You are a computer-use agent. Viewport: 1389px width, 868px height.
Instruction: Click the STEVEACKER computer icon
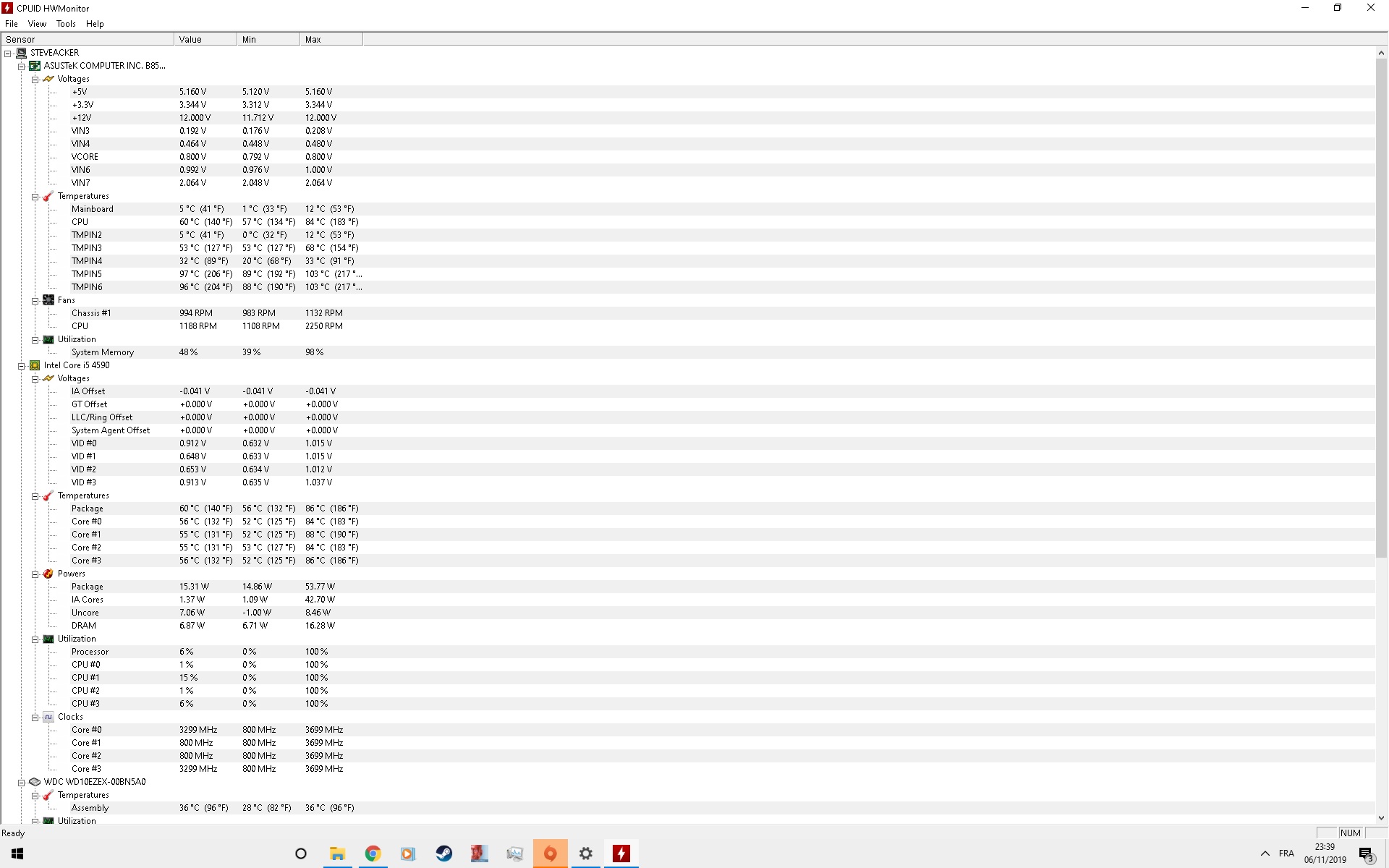21,53
